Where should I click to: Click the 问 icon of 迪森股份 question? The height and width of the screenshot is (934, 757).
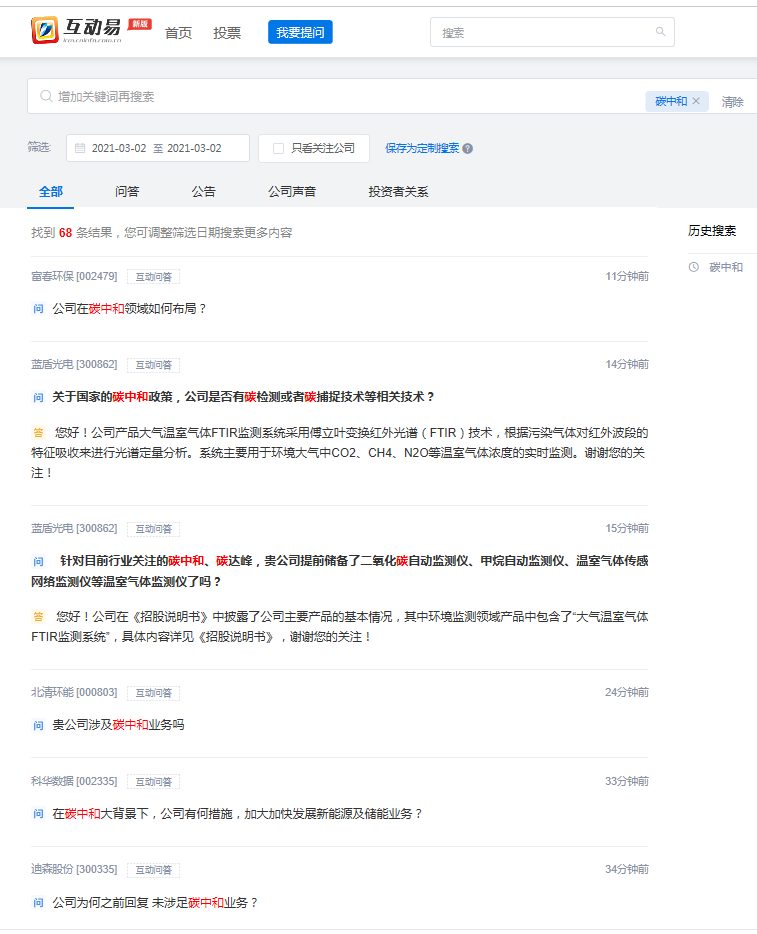point(38,902)
